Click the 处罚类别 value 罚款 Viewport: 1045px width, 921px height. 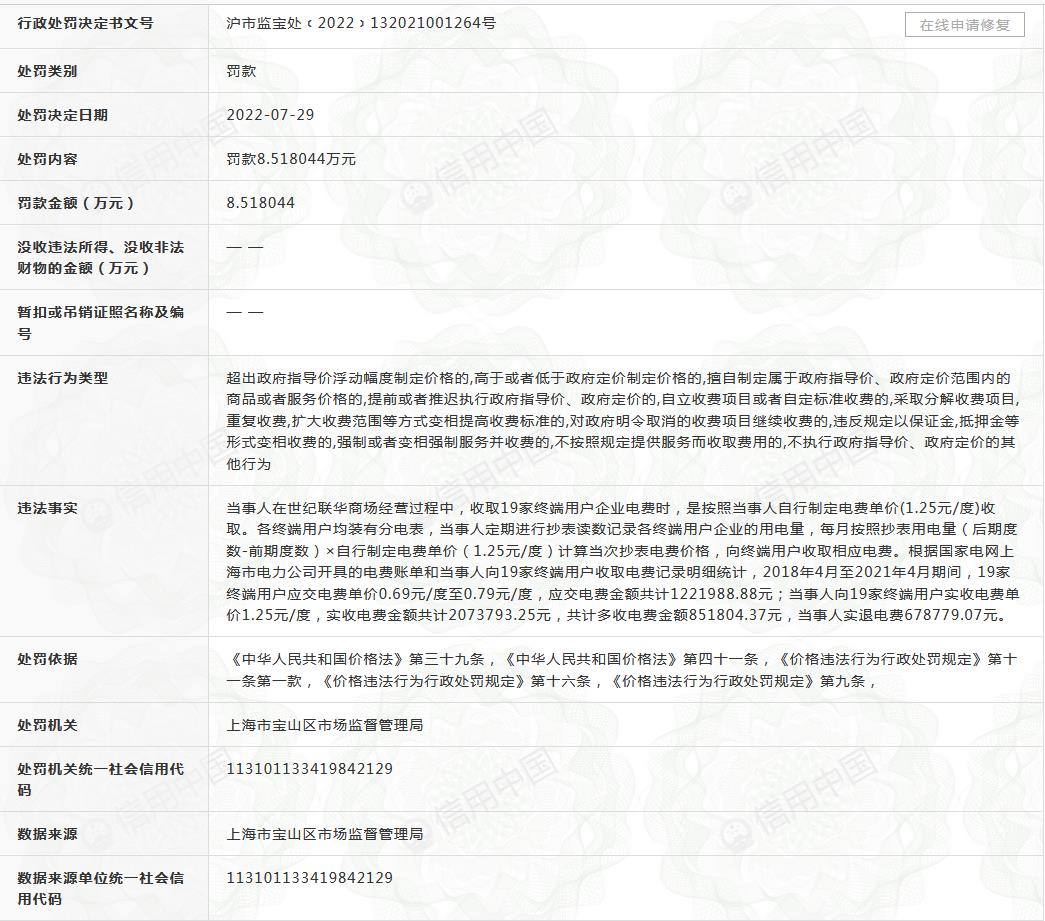[241, 72]
